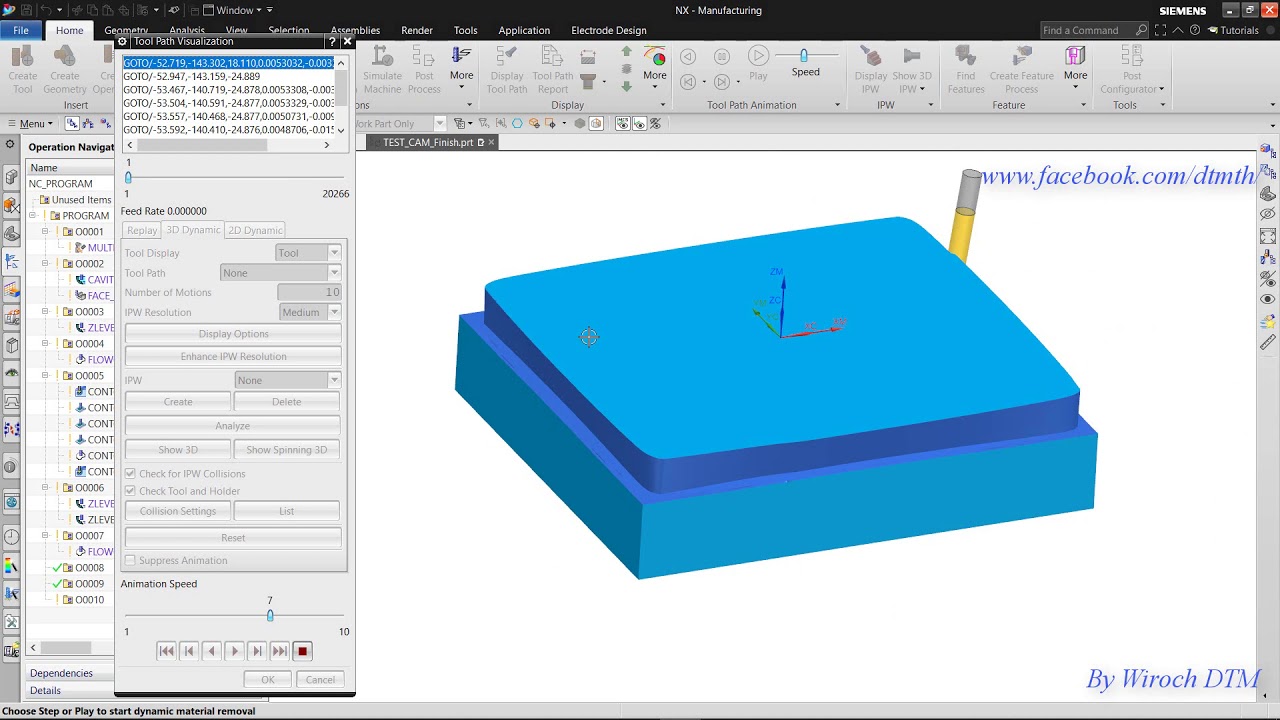
Task: Switch to the Electrode Design ribbon tab
Action: pos(609,30)
